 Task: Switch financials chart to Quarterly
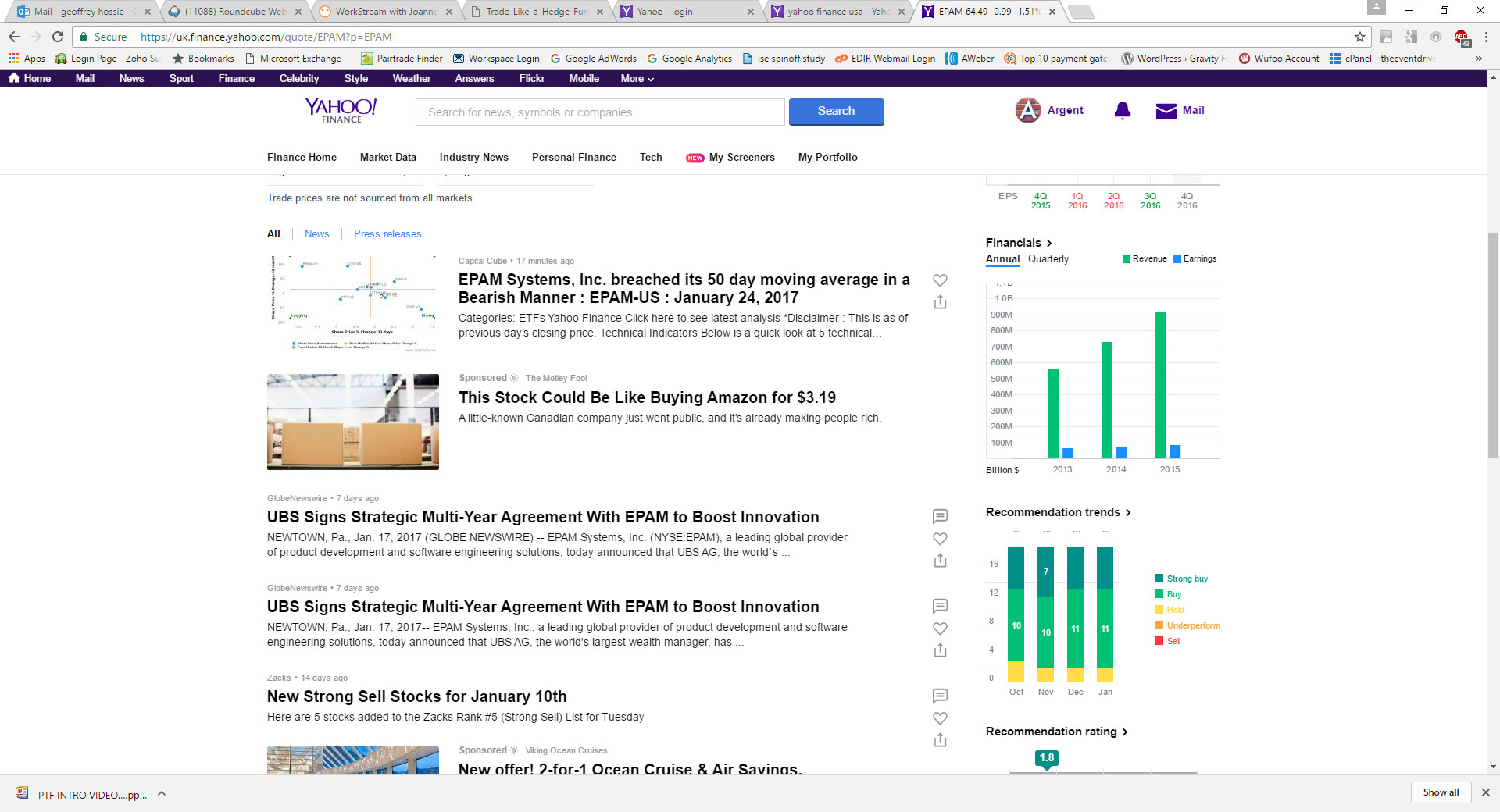coord(1048,259)
